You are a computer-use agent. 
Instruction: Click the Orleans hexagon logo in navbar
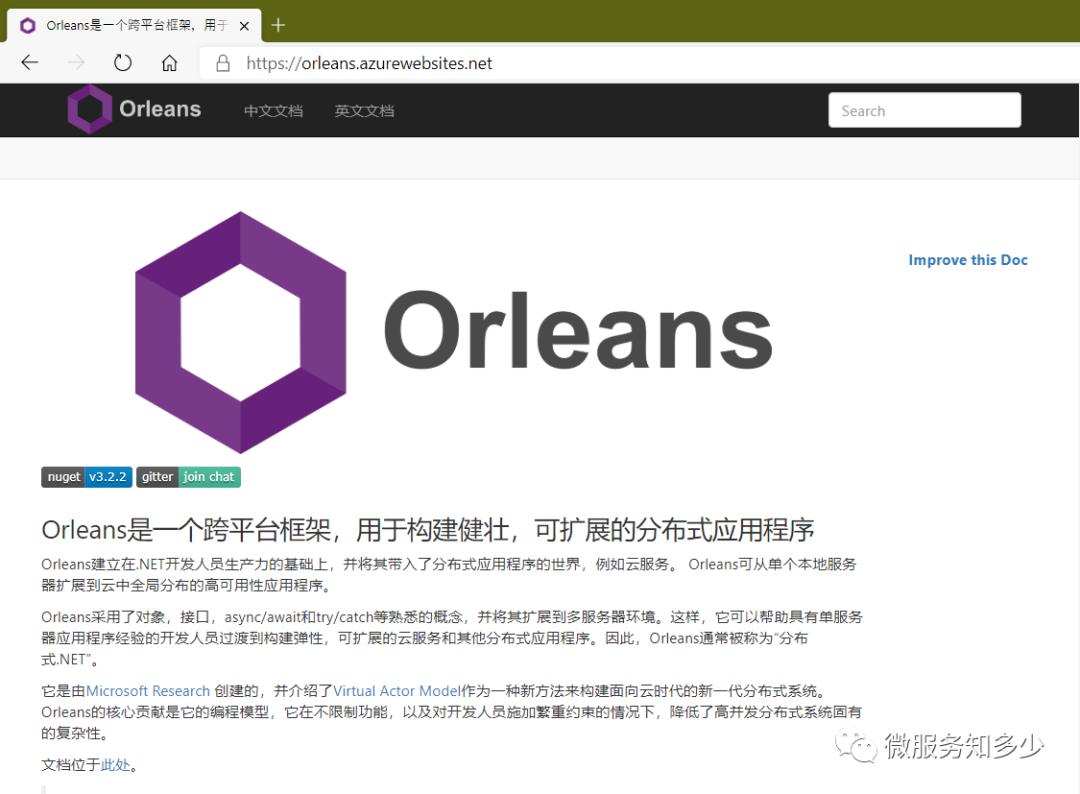[x=90, y=109]
